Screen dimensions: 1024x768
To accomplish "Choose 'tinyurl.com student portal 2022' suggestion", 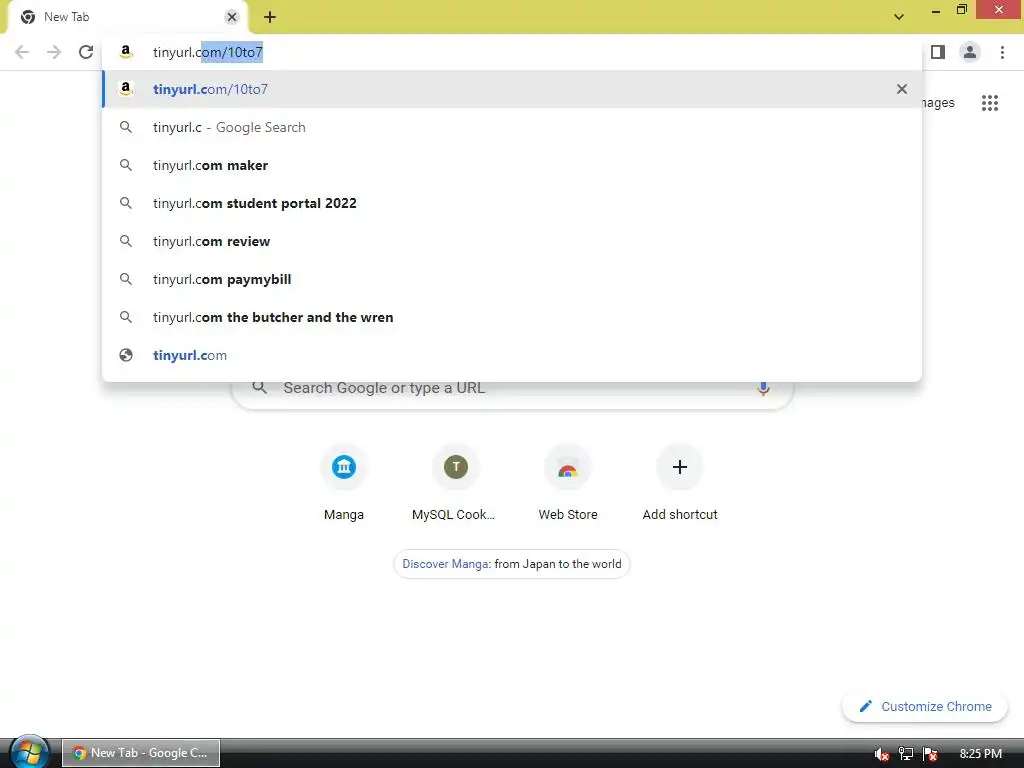I will (512, 203).
